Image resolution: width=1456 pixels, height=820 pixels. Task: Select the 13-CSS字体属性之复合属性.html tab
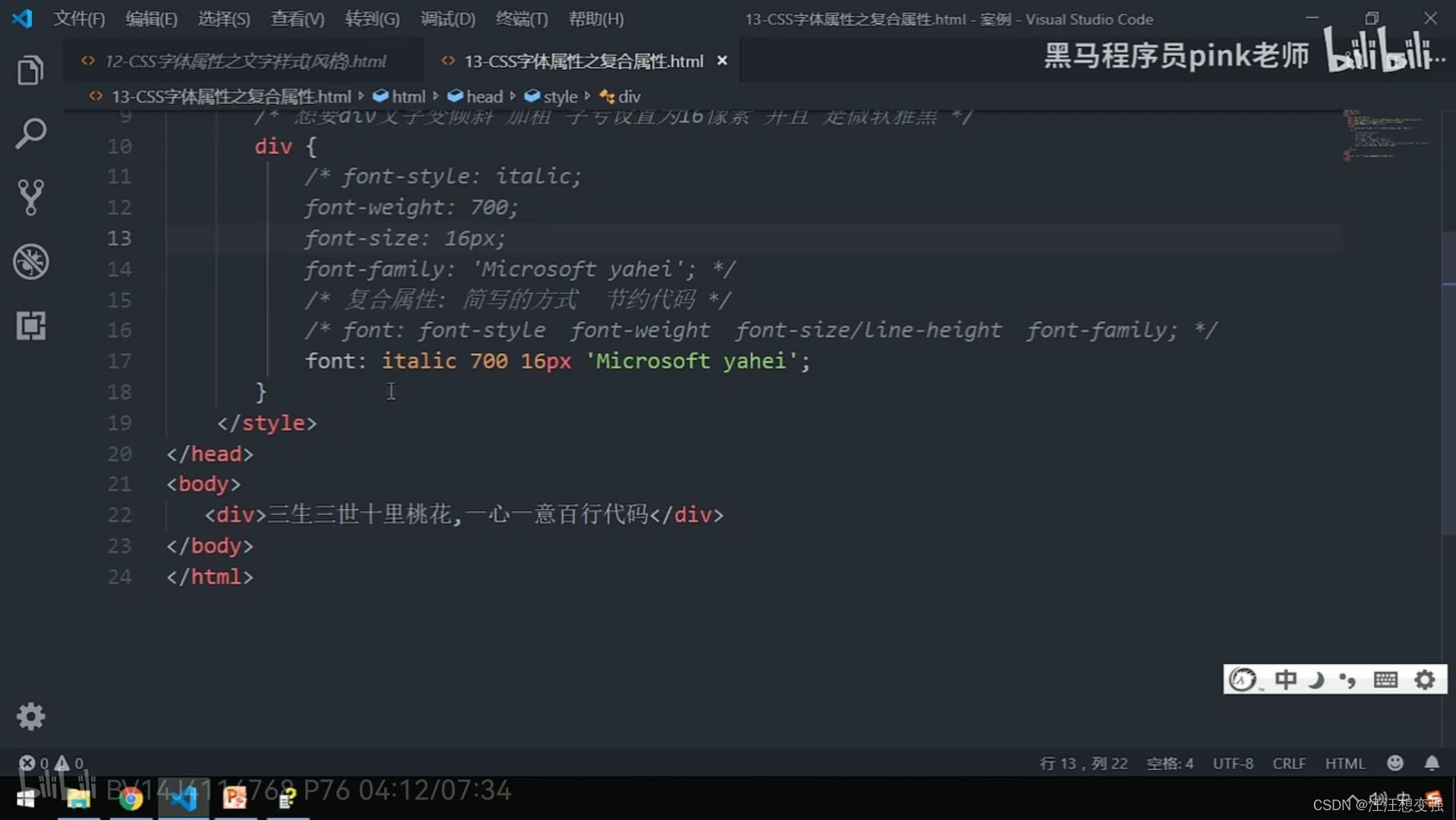[x=583, y=61]
